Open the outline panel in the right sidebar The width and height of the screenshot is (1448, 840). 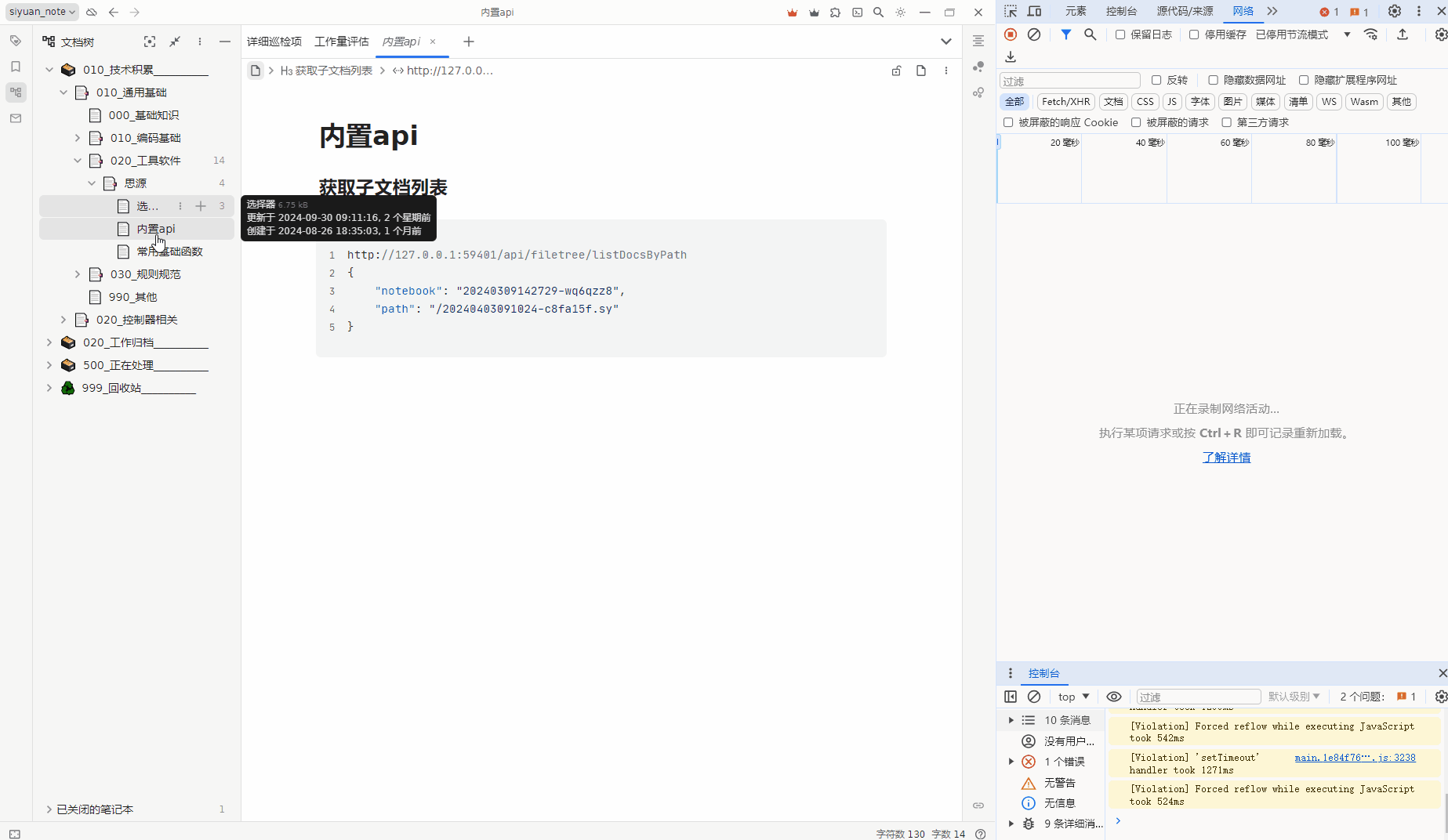tap(978, 41)
